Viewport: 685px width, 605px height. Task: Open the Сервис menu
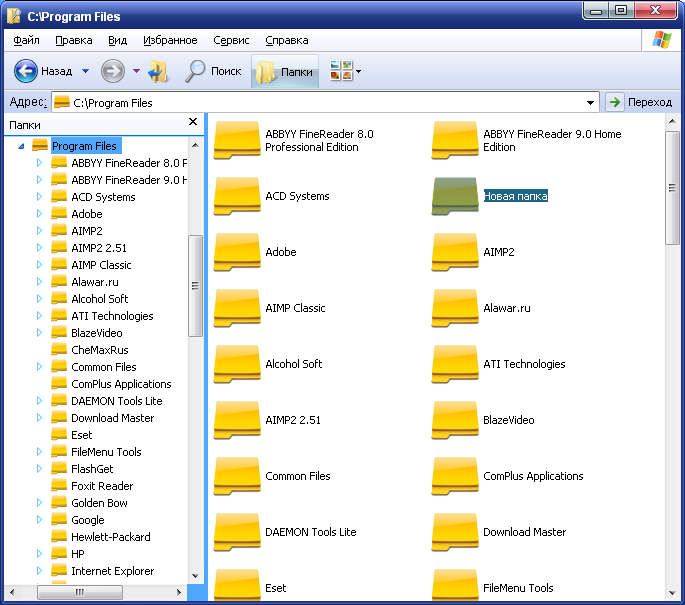(x=231, y=40)
